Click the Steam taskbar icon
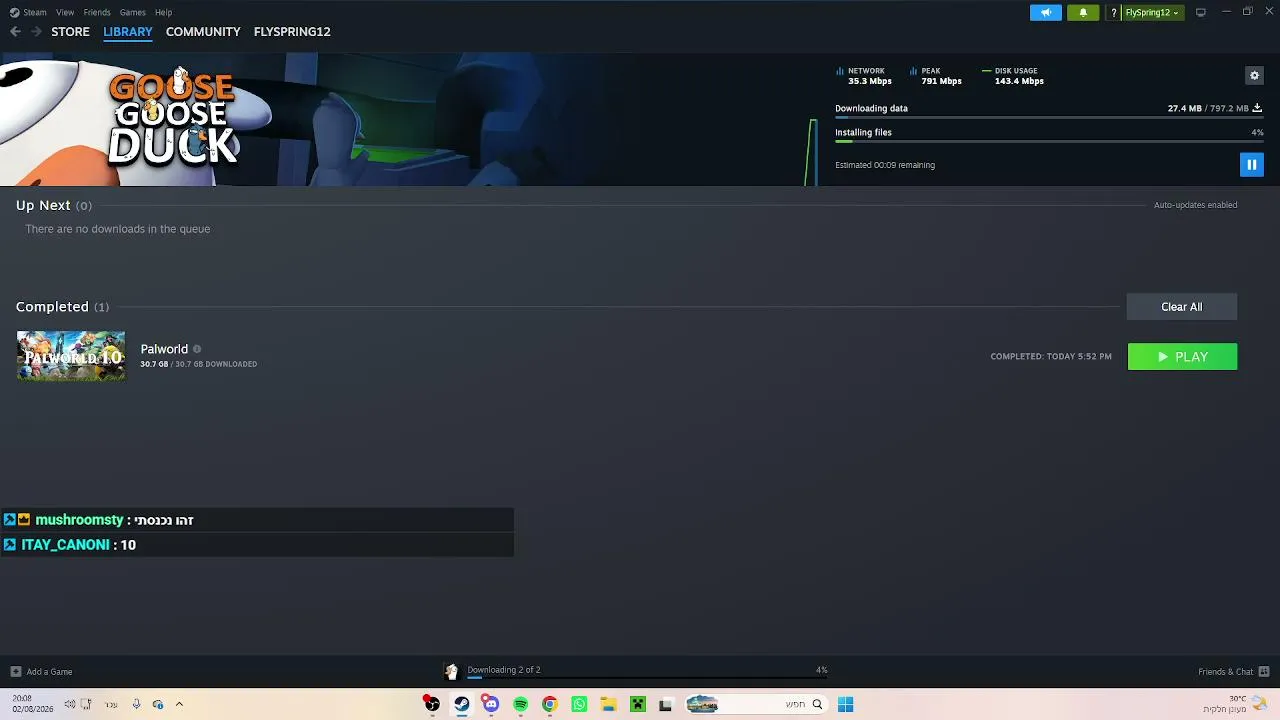 pyautogui.click(x=461, y=704)
